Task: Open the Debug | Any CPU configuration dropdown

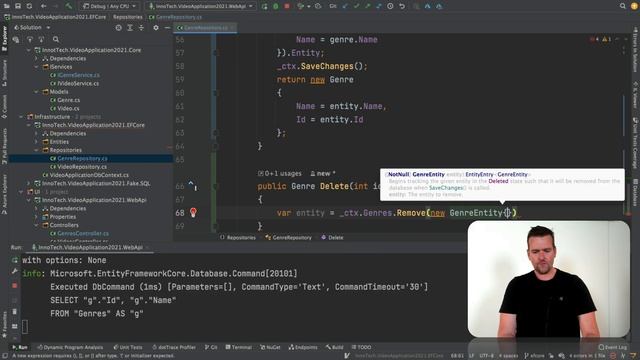Action: click(109, 6)
